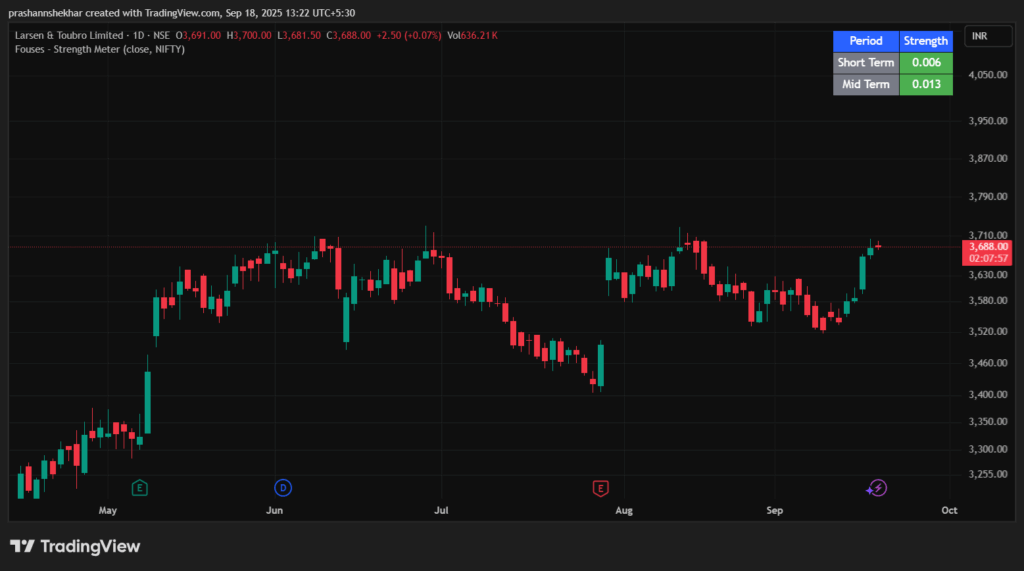Click the 0.006 short term strength value
The width and height of the screenshot is (1024, 571).
[926, 63]
